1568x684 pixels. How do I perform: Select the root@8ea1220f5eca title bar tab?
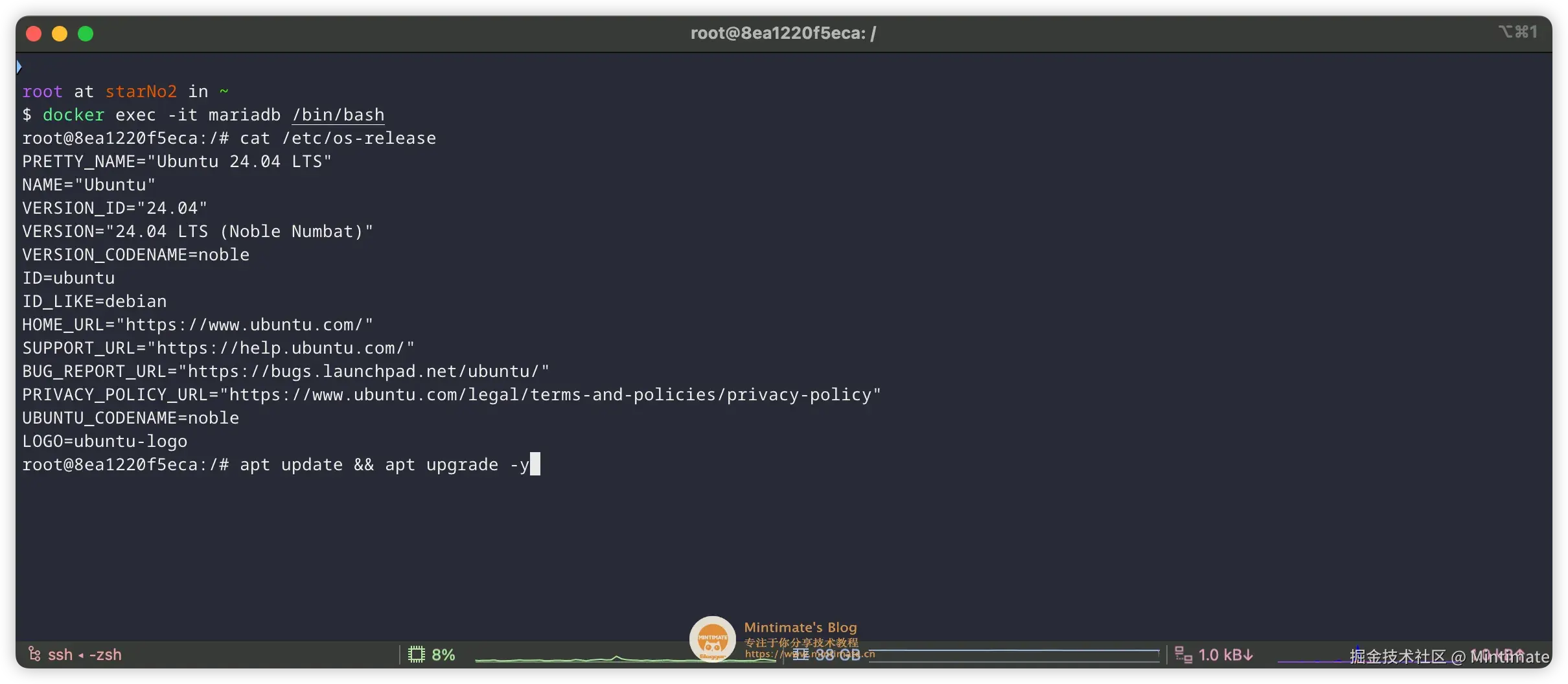pos(781,32)
